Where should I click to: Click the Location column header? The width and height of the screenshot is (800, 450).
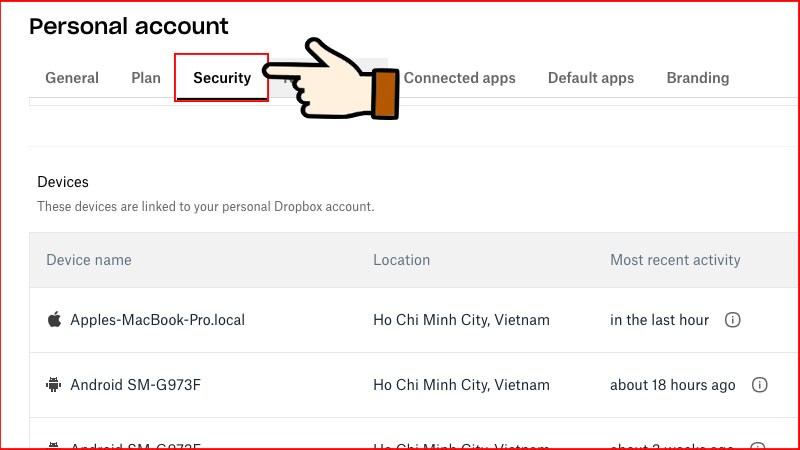tap(402, 260)
